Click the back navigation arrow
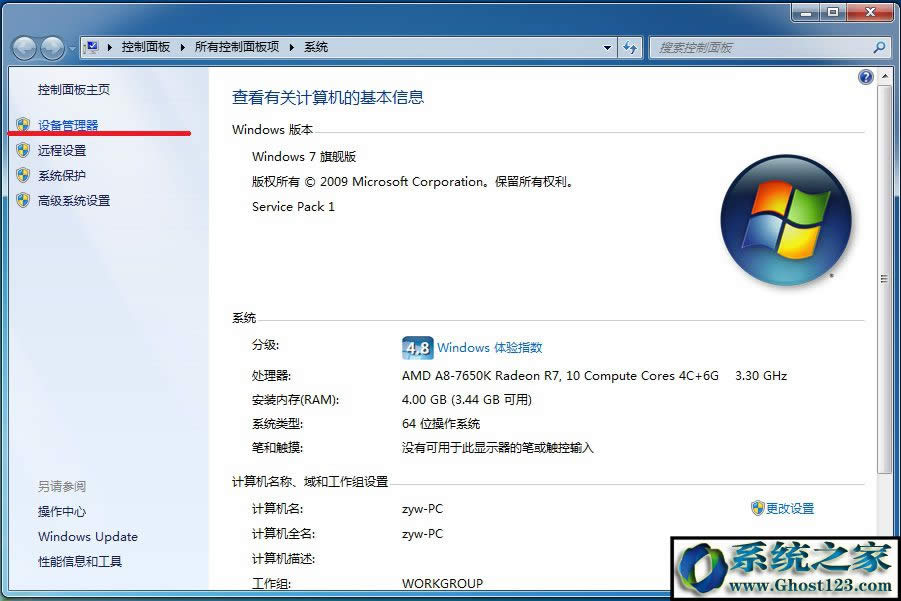The image size is (901, 601). coord(25,47)
